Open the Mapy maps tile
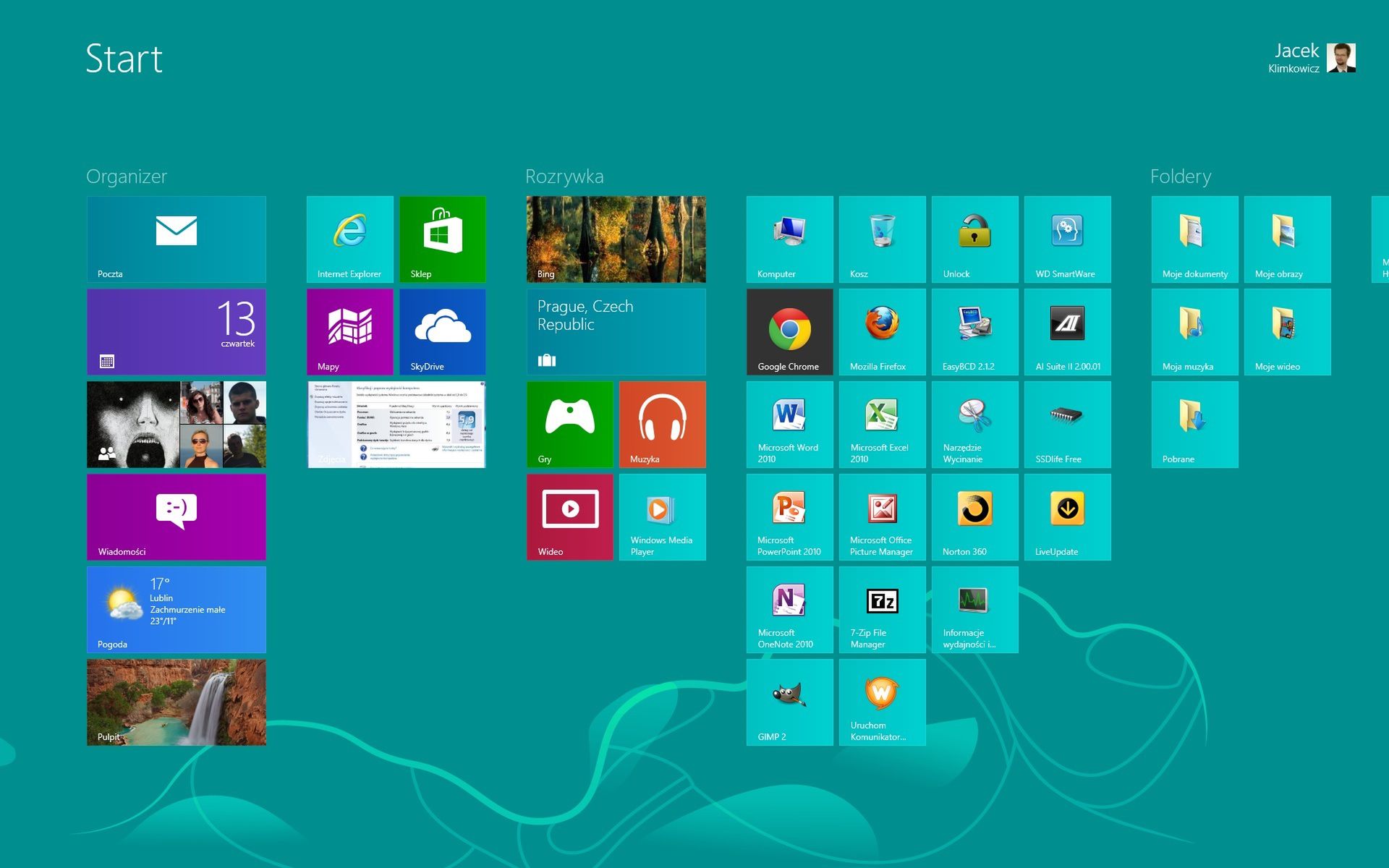Viewport: 1389px width, 868px height. click(350, 332)
